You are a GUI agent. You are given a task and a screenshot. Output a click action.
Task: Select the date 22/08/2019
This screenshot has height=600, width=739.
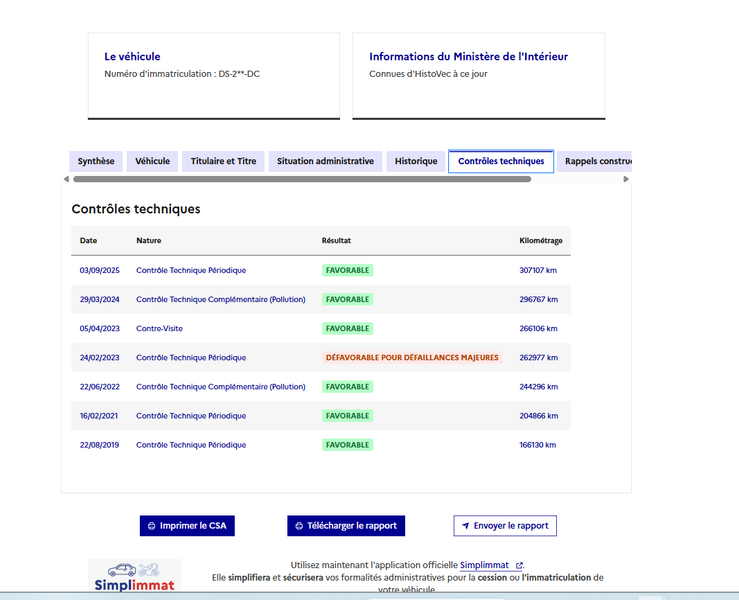99,445
